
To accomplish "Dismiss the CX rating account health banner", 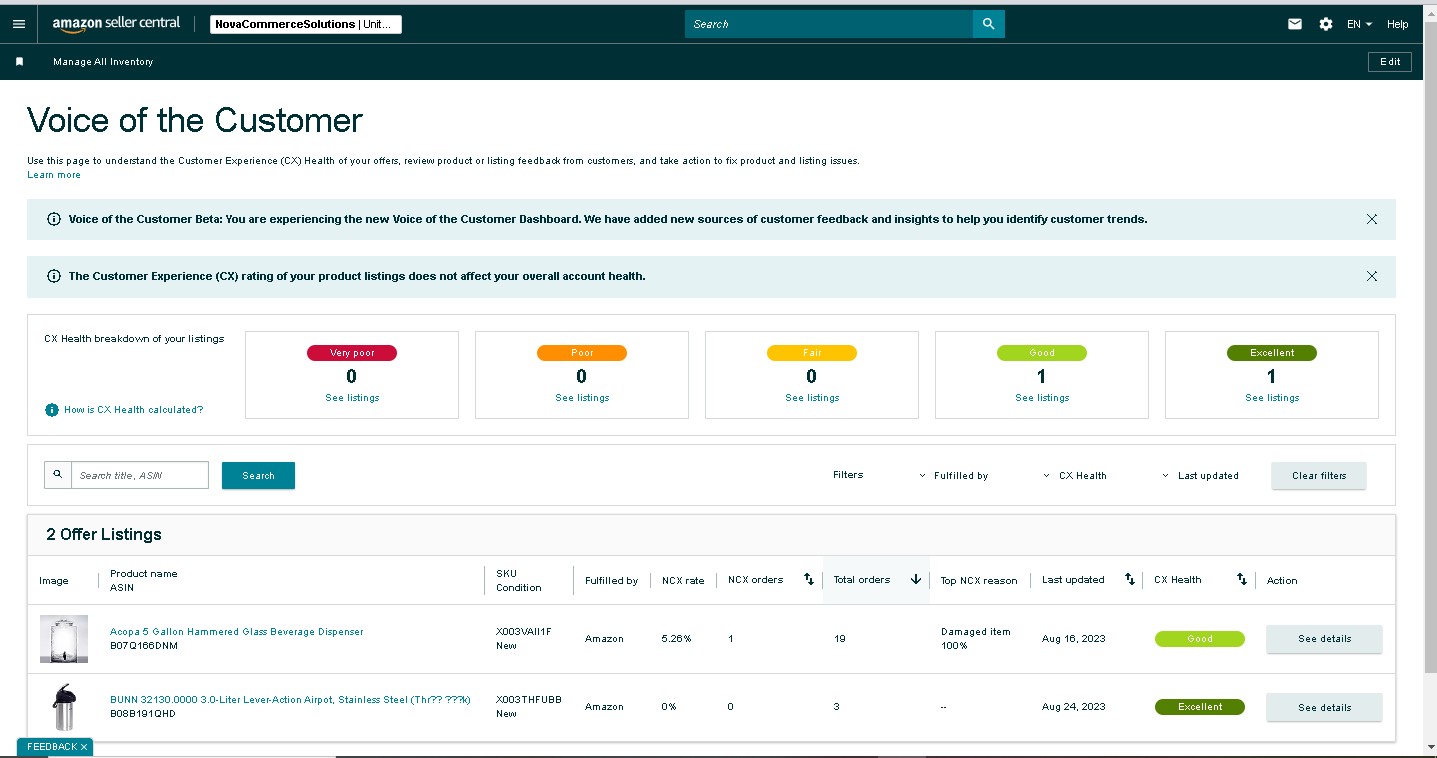I will pyautogui.click(x=1372, y=276).
